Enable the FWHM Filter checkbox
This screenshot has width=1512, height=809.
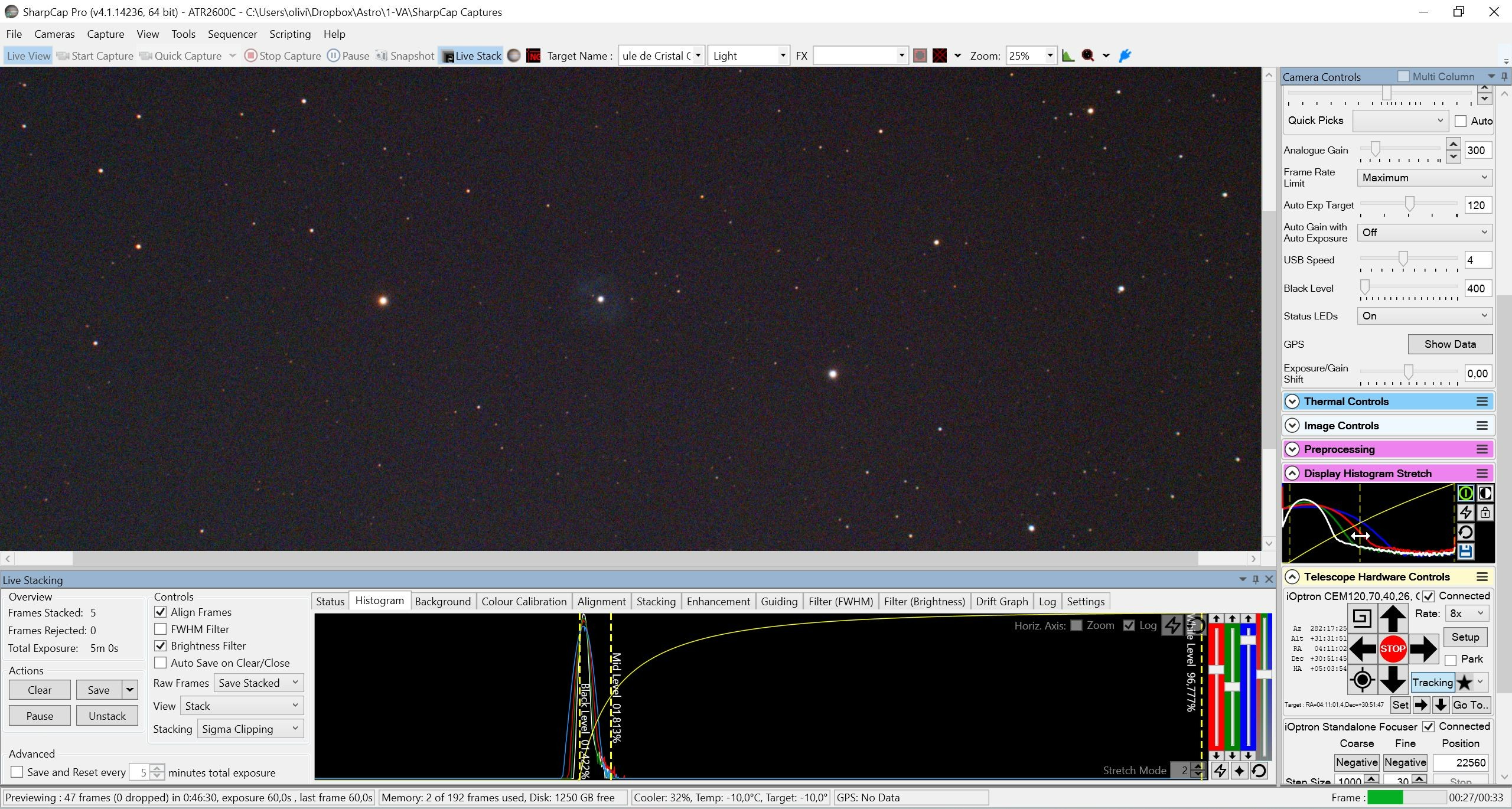point(160,629)
